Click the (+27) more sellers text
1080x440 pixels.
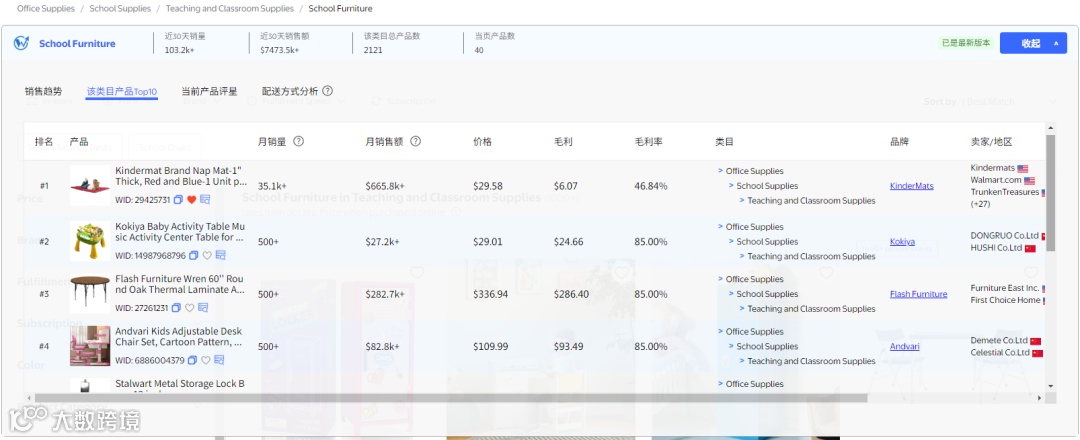tap(980, 204)
